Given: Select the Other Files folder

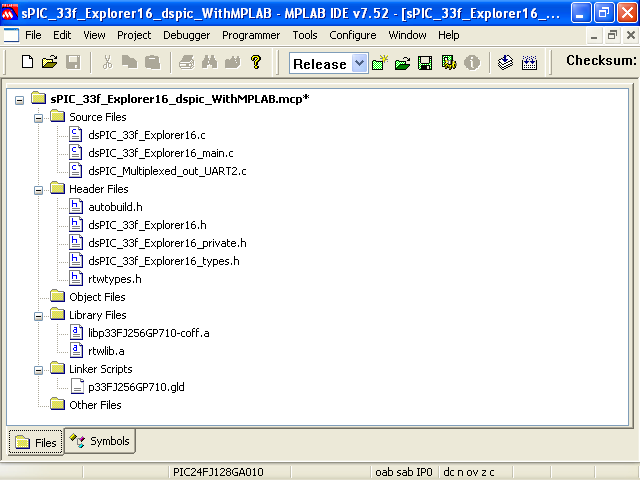Looking at the screenshot, I should [x=95, y=405].
